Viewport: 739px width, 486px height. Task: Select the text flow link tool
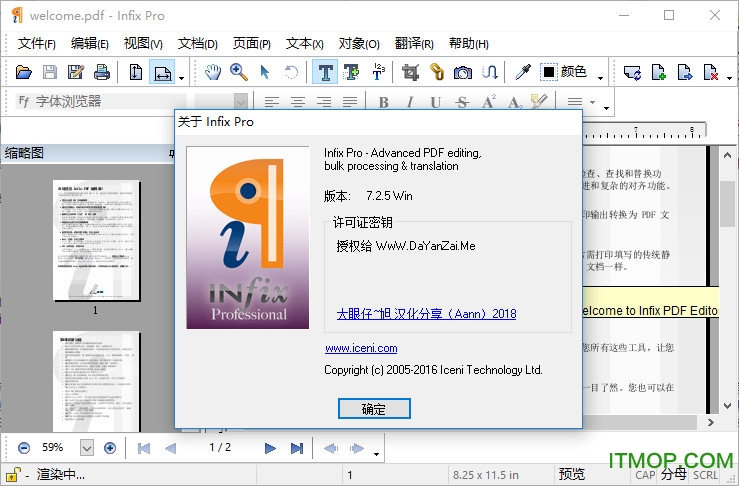[490, 72]
